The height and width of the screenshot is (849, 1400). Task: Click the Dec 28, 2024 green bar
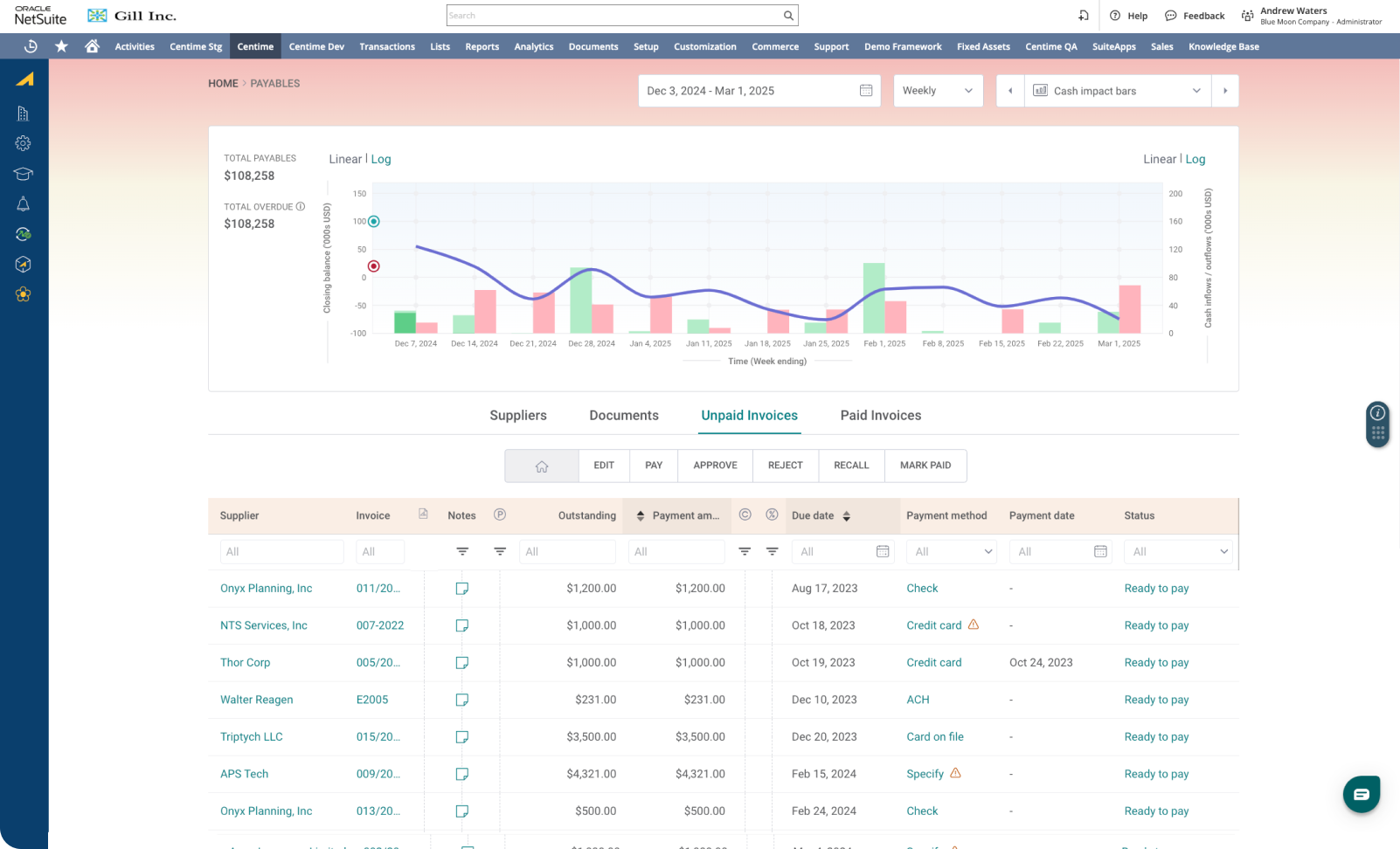click(x=580, y=300)
